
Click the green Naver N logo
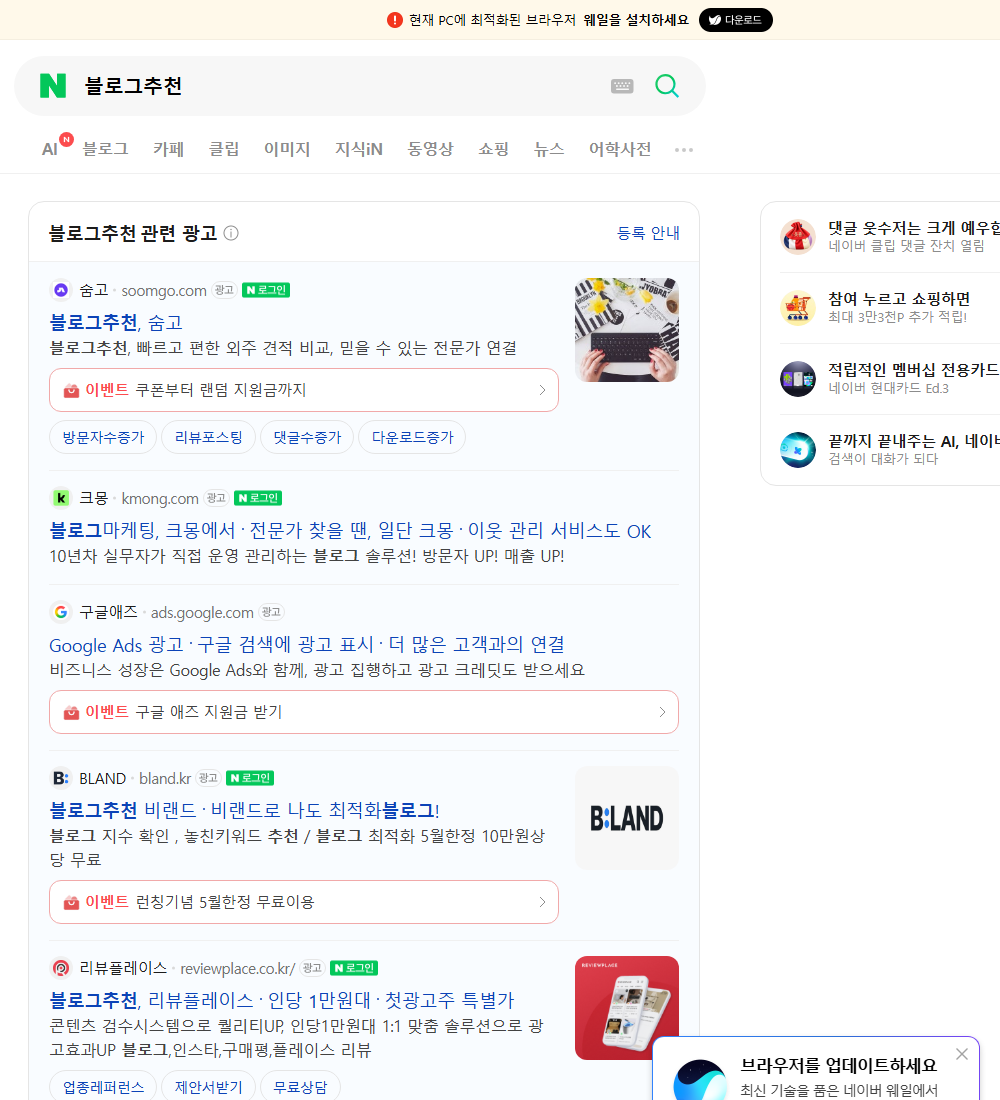pyautogui.click(x=53, y=86)
